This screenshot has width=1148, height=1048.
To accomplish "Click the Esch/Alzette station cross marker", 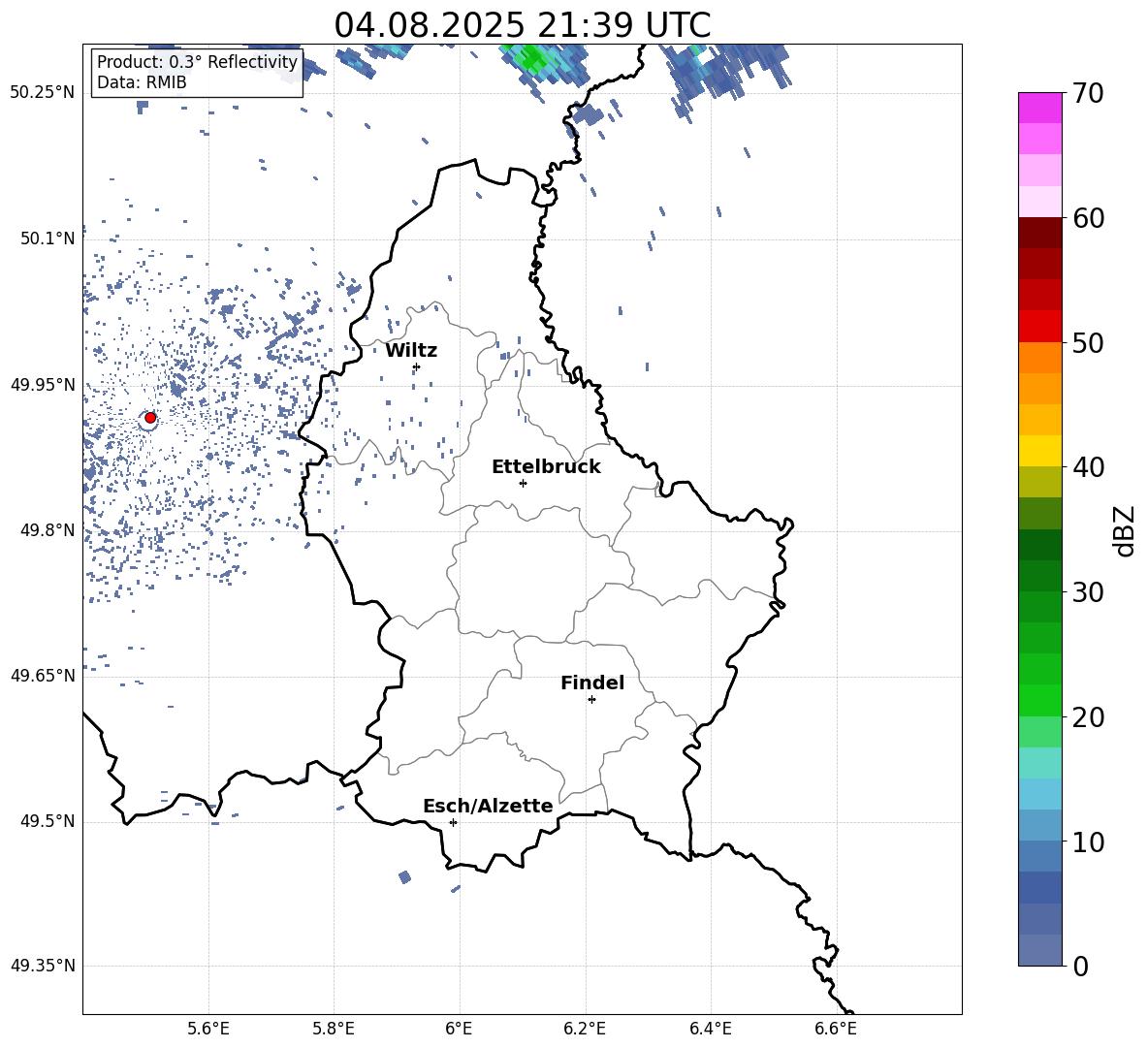I will [453, 822].
